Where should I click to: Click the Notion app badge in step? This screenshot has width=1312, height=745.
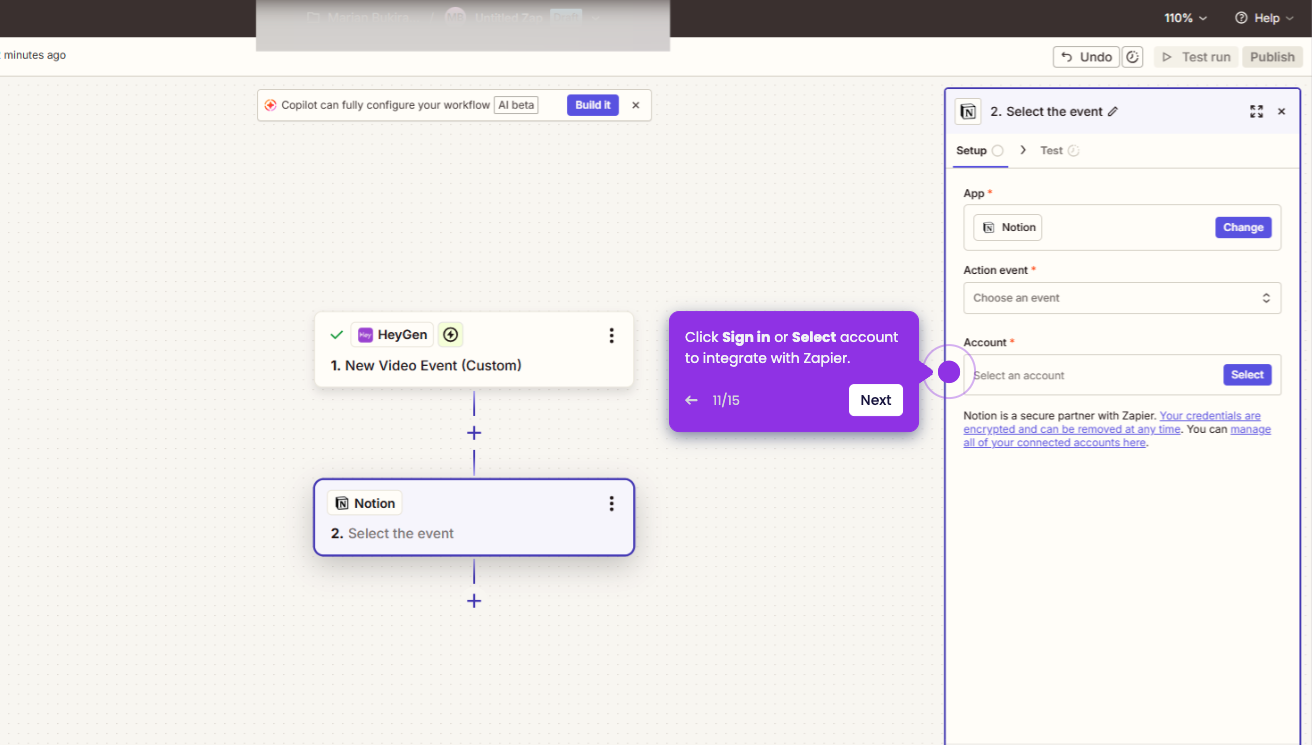coord(365,503)
